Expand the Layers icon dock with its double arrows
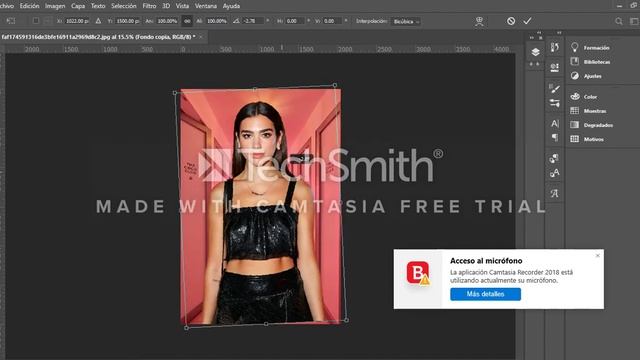Image resolution: width=640 pixels, height=360 pixels. click(x=539, y=32)
